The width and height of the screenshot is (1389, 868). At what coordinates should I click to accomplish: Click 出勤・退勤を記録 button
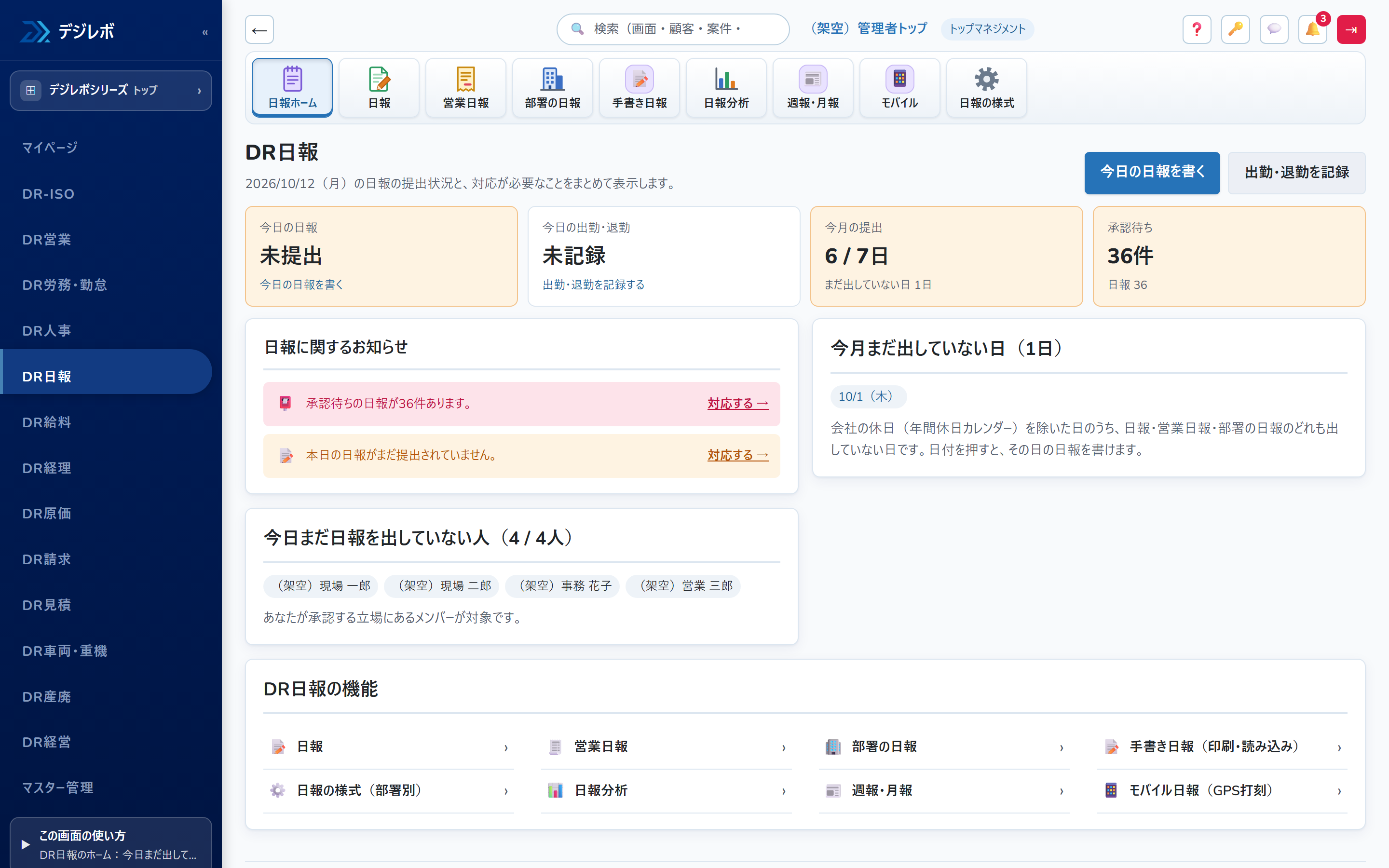tap(1296, 172)
